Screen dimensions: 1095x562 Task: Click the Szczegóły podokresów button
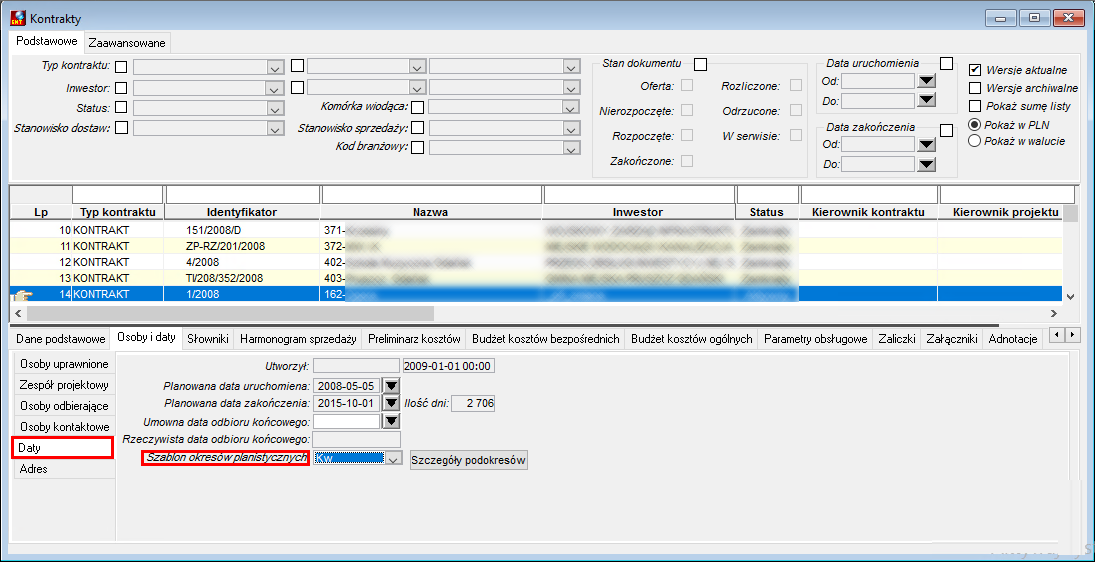click(469, 460)
